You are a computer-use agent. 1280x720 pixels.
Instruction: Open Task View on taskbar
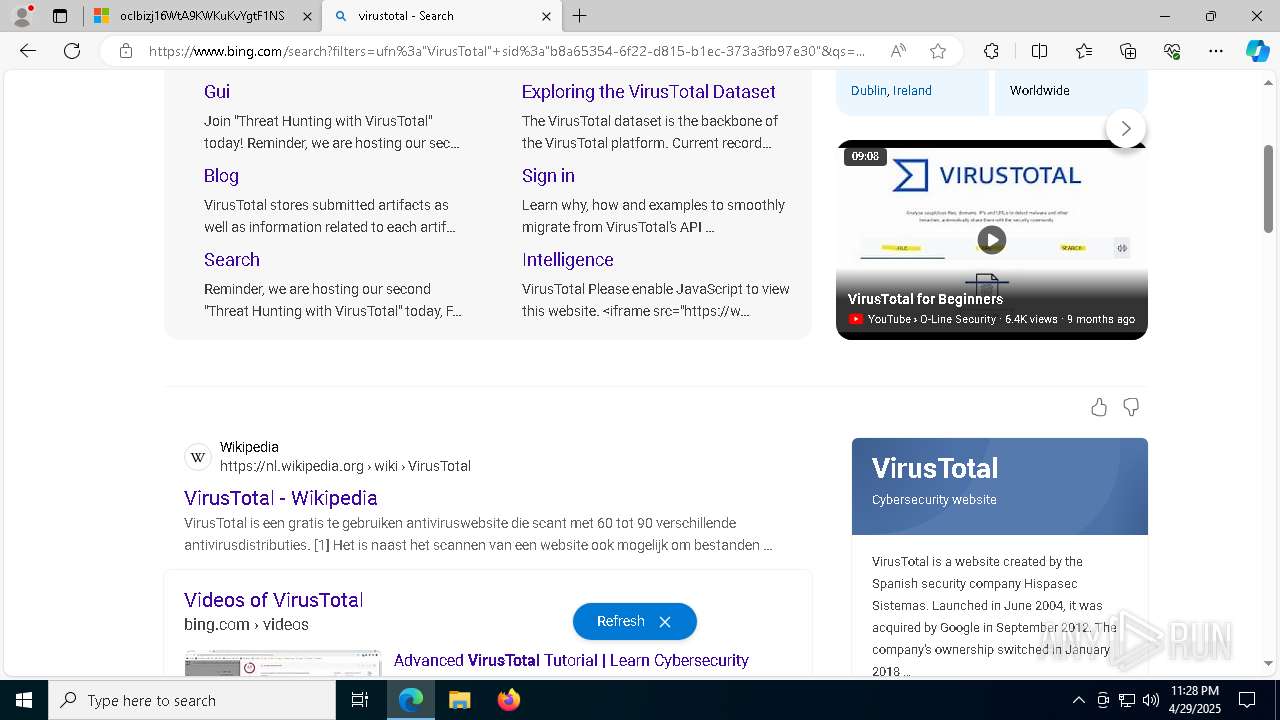[x=360, y=700]
